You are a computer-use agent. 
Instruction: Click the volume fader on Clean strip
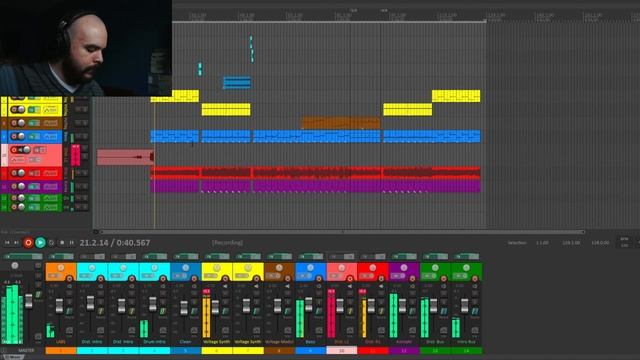tap(184, 307)
